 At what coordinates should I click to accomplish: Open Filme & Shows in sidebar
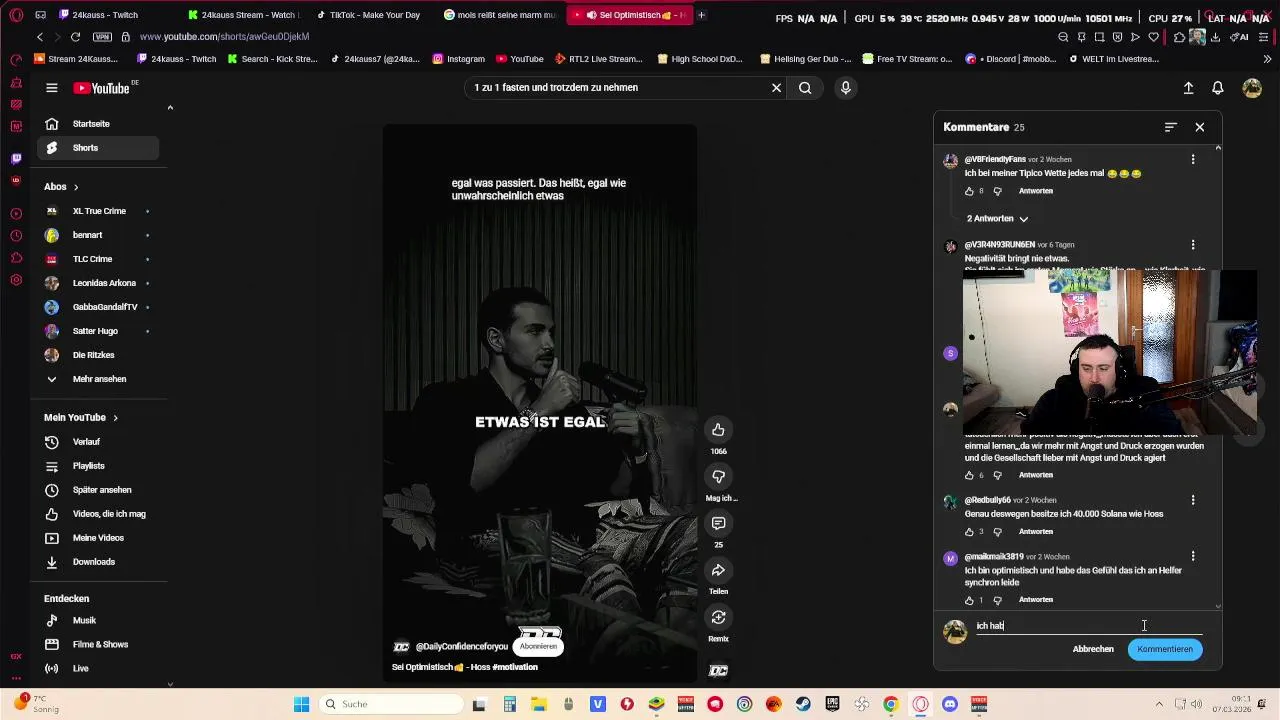tap(98, 645)
